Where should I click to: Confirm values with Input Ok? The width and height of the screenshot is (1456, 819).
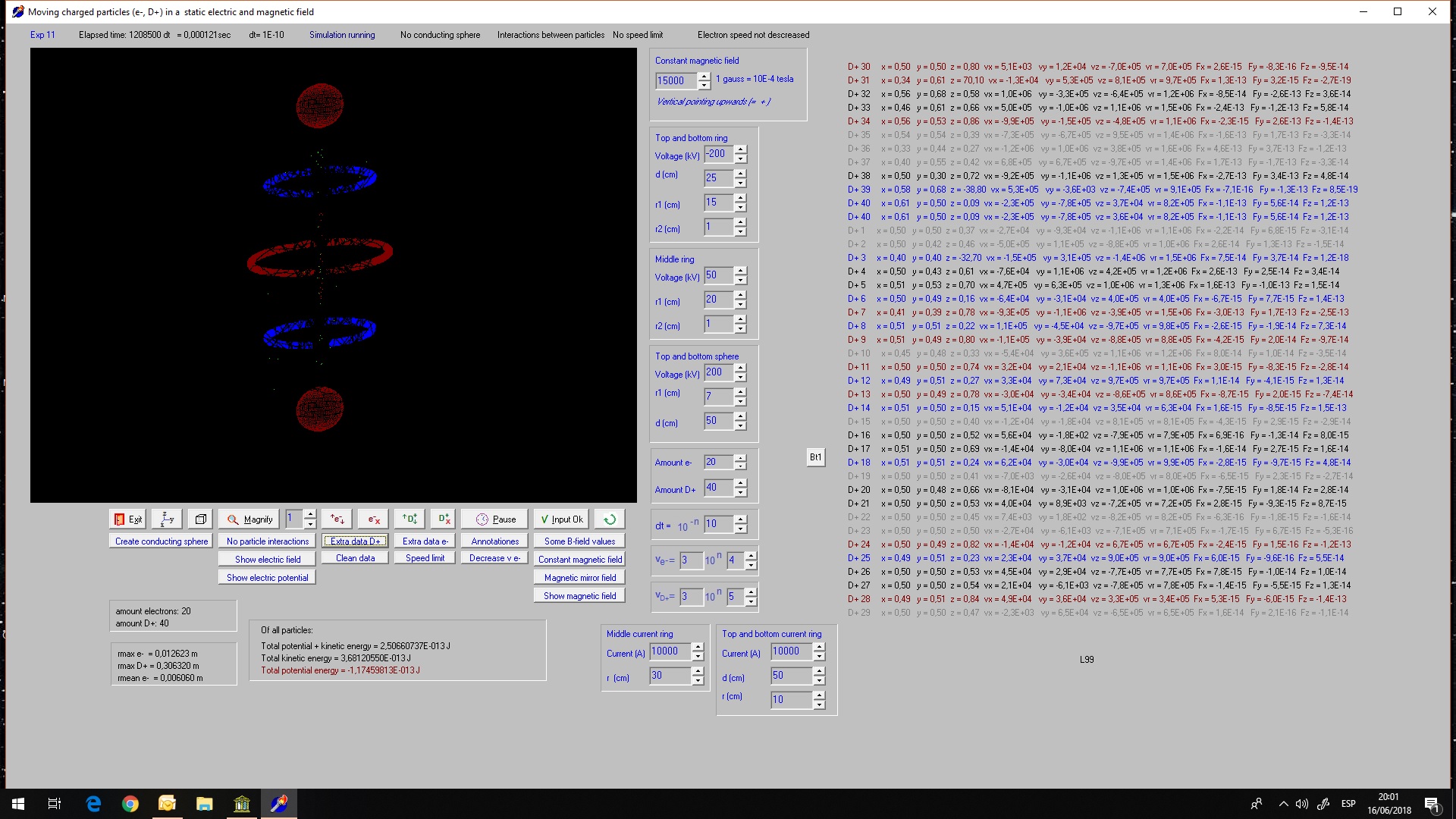click(x=561, y=519)
